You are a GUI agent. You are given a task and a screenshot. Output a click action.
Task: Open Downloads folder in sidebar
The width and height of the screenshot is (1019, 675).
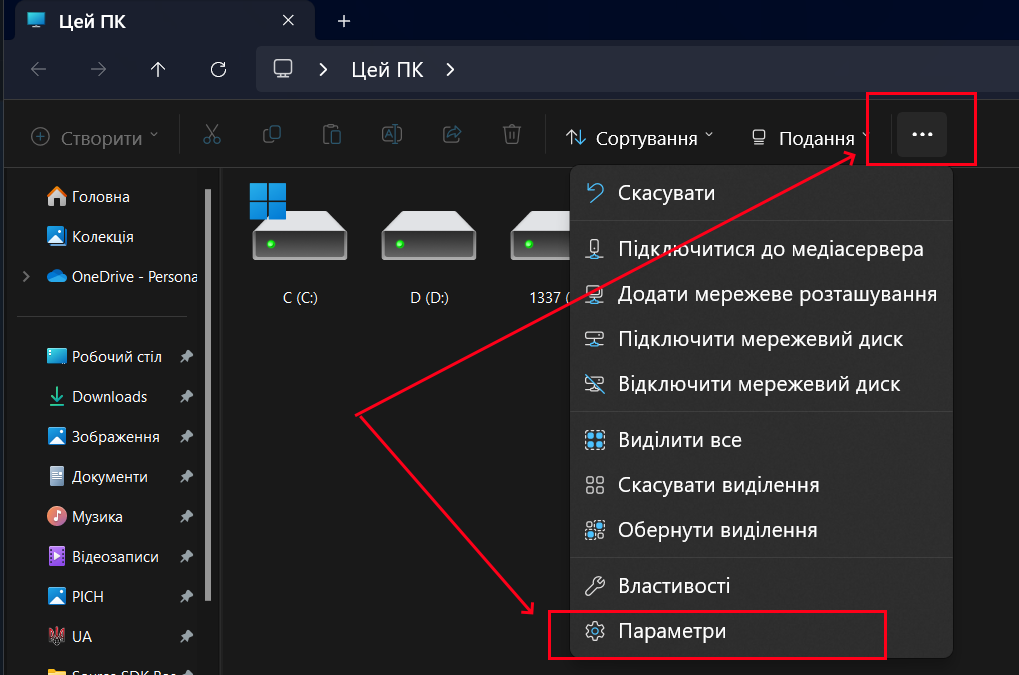tap(109, 397)
